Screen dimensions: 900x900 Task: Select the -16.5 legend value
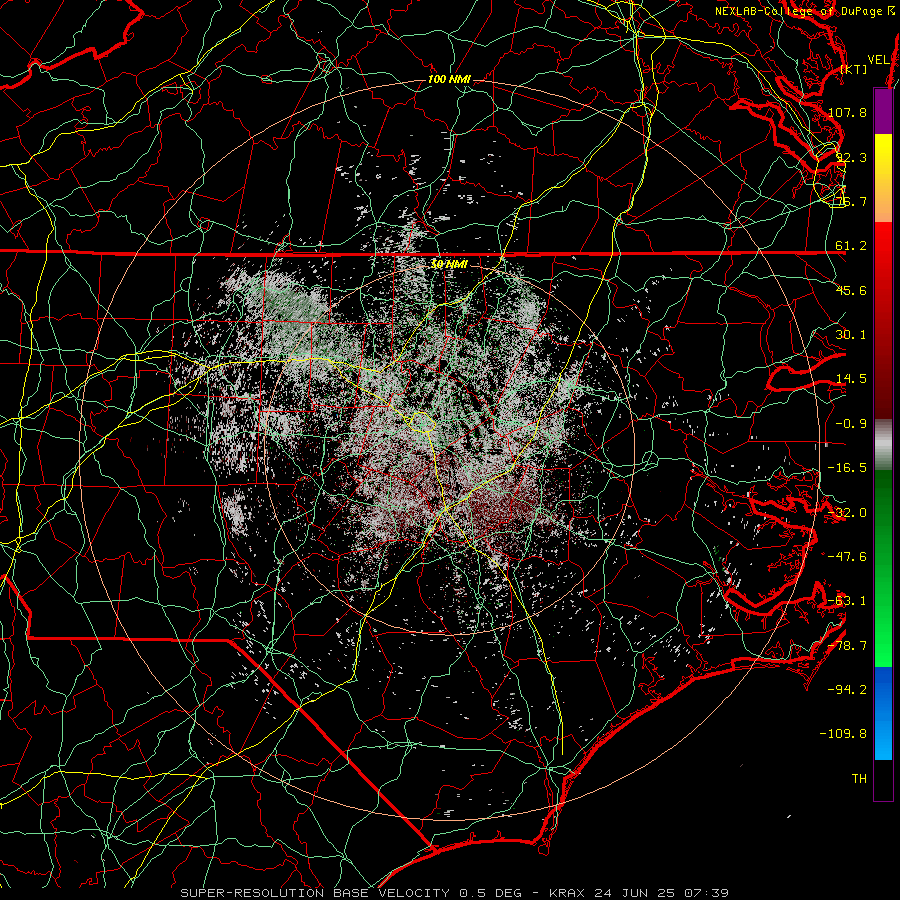(847, 468)
